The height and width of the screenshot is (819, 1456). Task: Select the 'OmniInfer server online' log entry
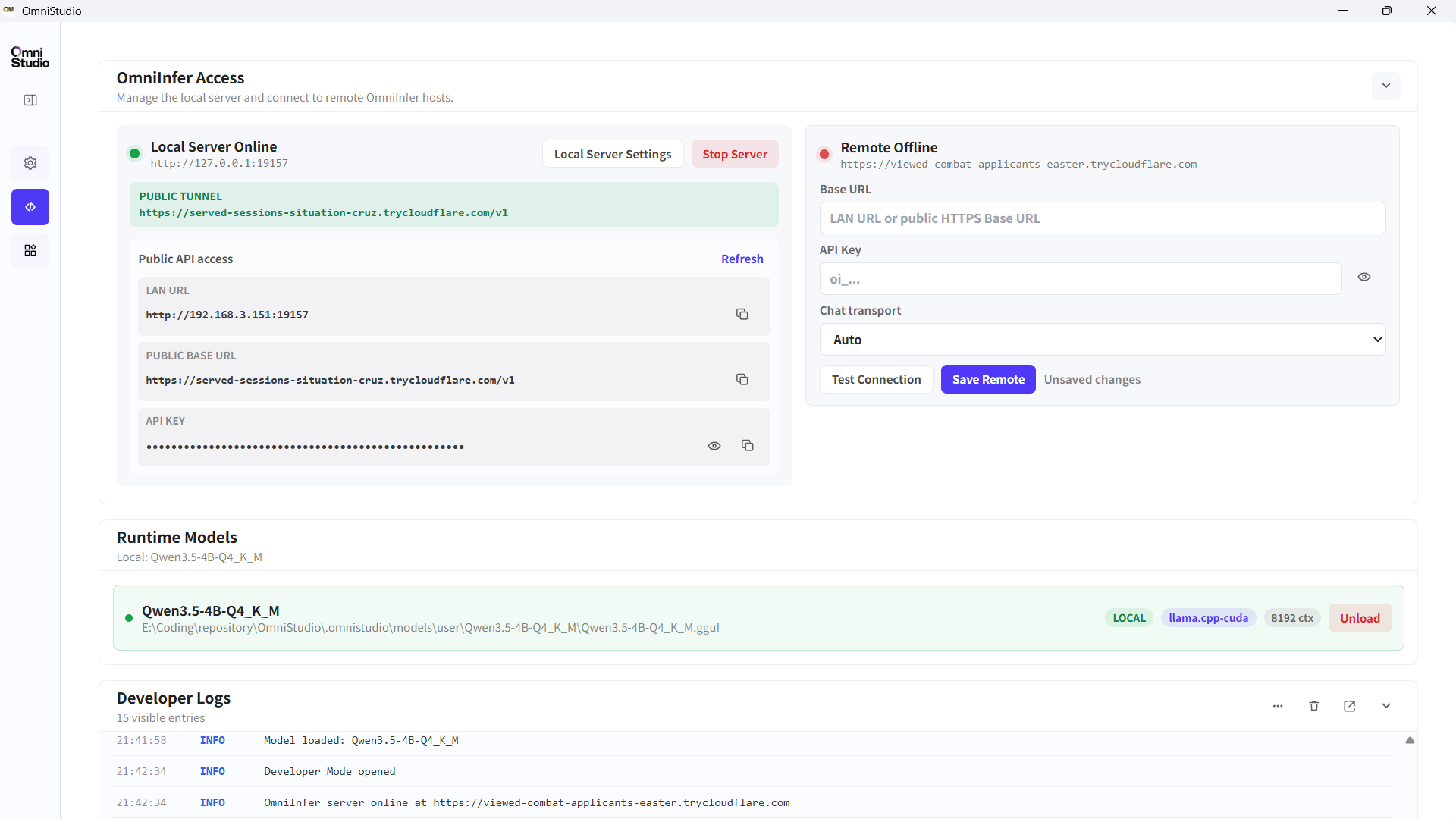[x=751, y=802]
